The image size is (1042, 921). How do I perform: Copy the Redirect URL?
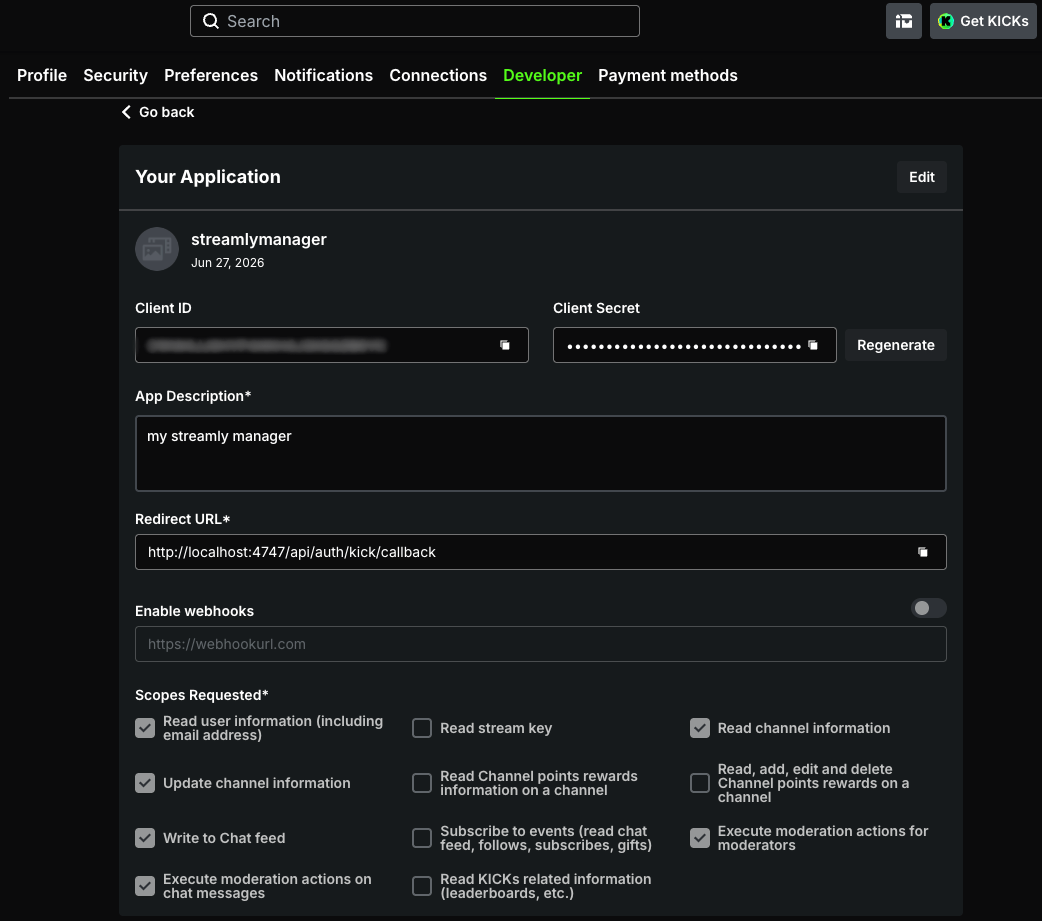coord(922,552)
